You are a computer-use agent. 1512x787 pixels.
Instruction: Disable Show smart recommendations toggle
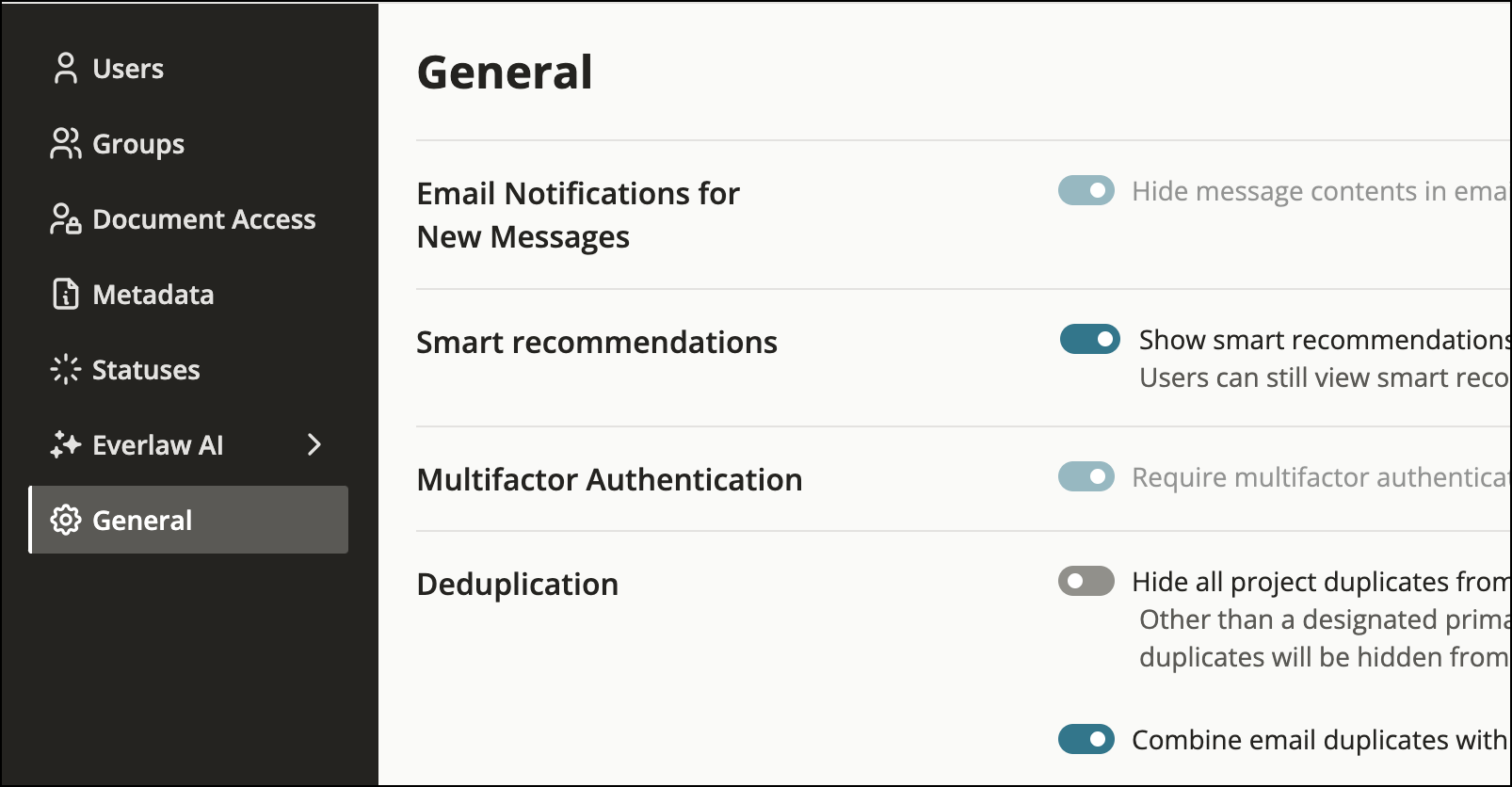coord(1089,339)
